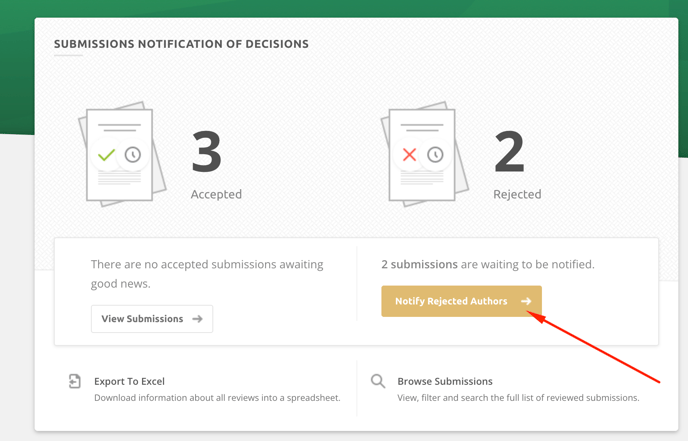Click the Submissions Notification of Decisions heading
The image size is (688, 441).
coord(181,44)
